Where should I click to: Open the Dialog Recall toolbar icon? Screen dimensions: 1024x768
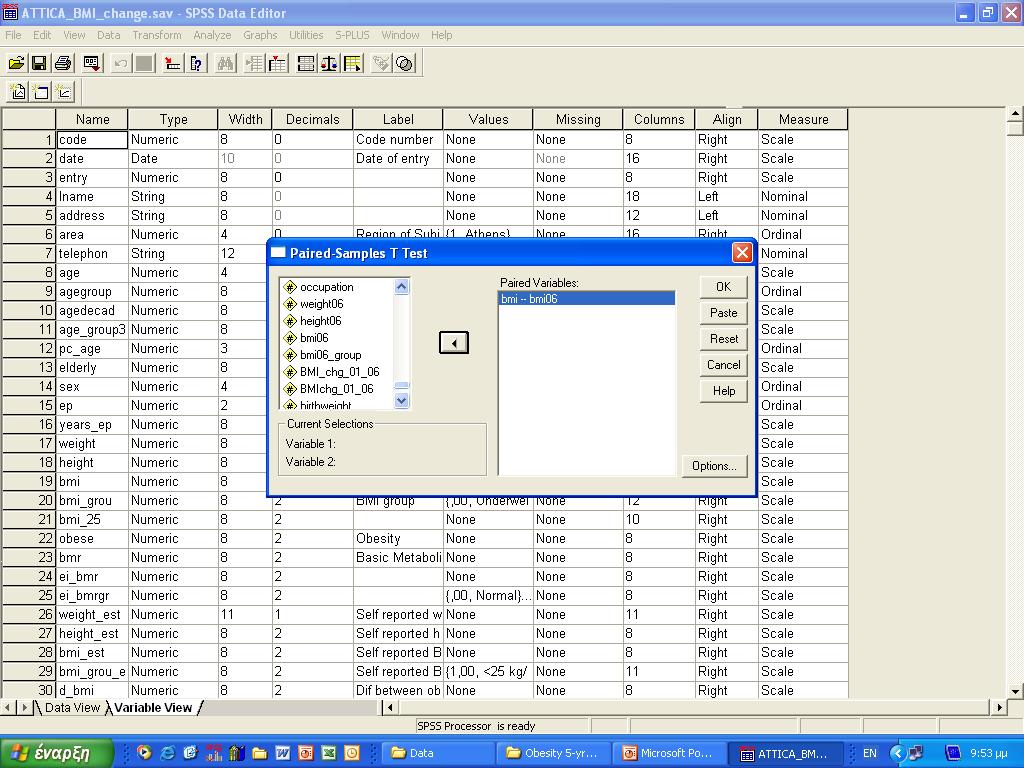[x=91, y=63]
